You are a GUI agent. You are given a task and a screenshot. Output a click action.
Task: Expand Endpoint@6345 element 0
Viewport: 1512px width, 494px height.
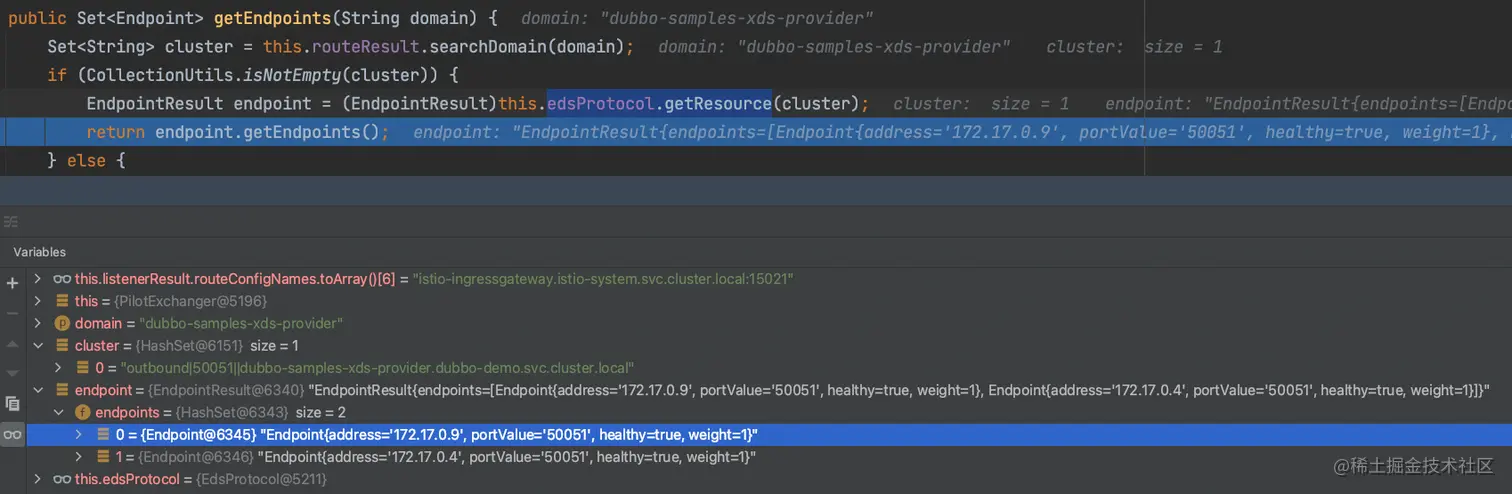point(80,435)
